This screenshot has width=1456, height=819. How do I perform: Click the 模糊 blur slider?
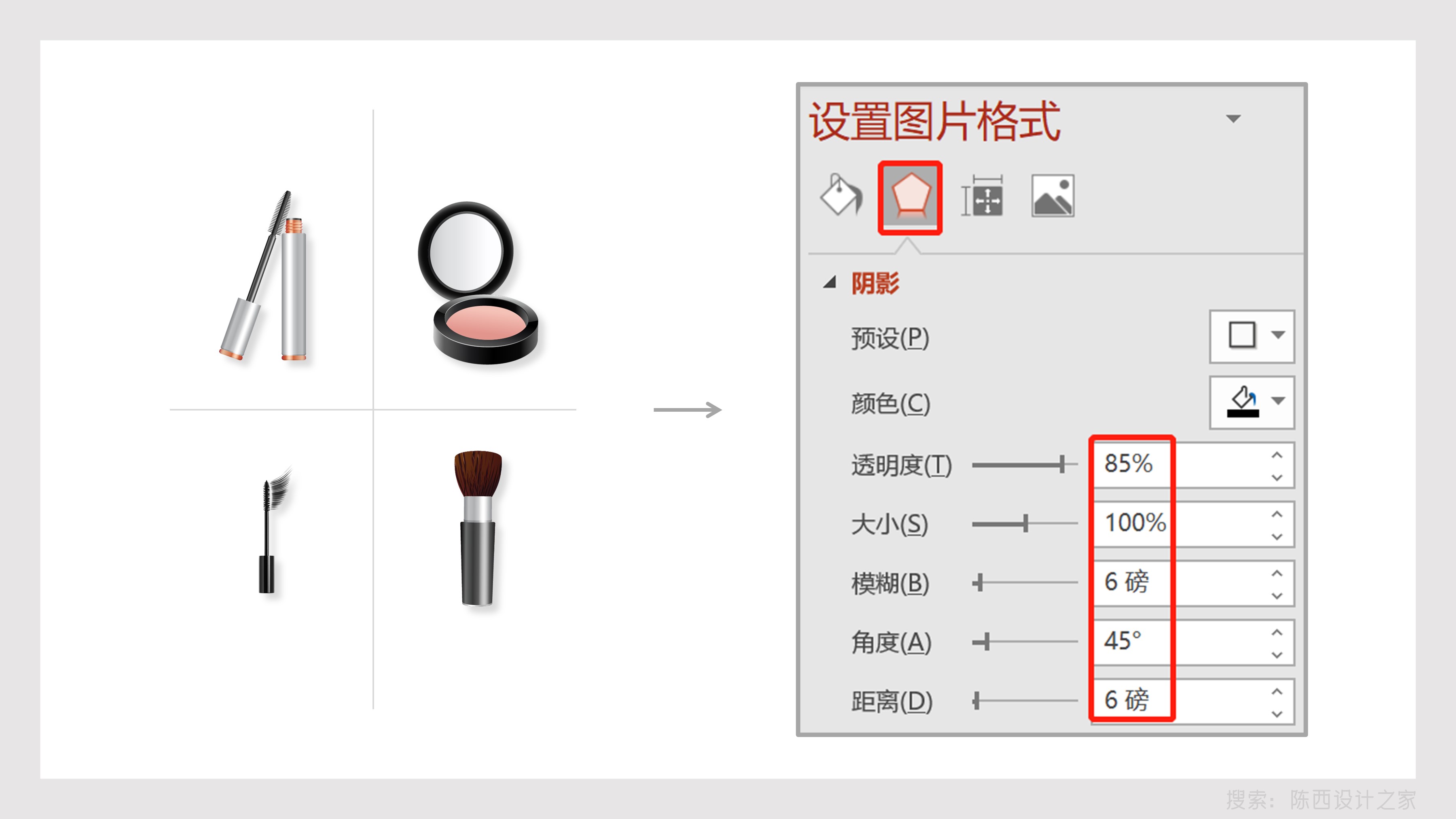tap(1024, 583)
